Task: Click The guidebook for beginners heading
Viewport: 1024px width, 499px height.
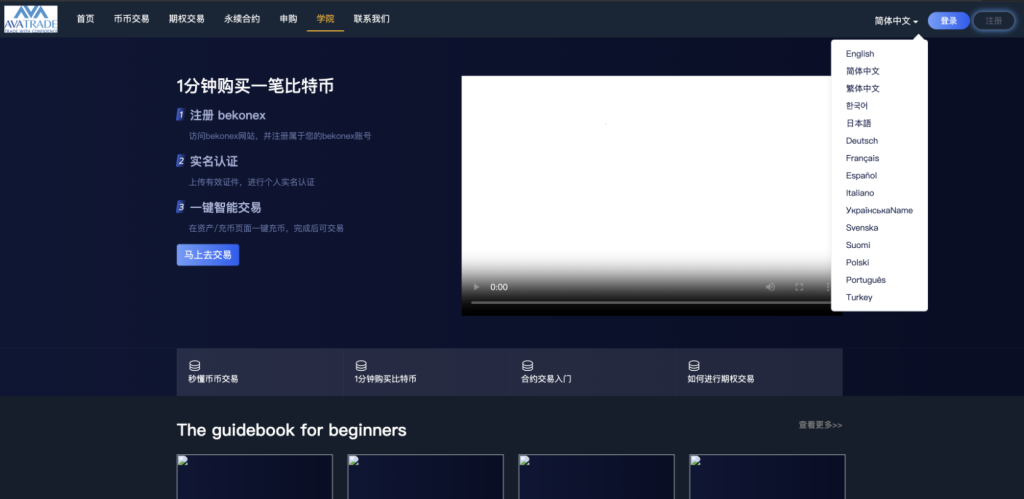Action: pyautogui.click(x=291, y=430)
